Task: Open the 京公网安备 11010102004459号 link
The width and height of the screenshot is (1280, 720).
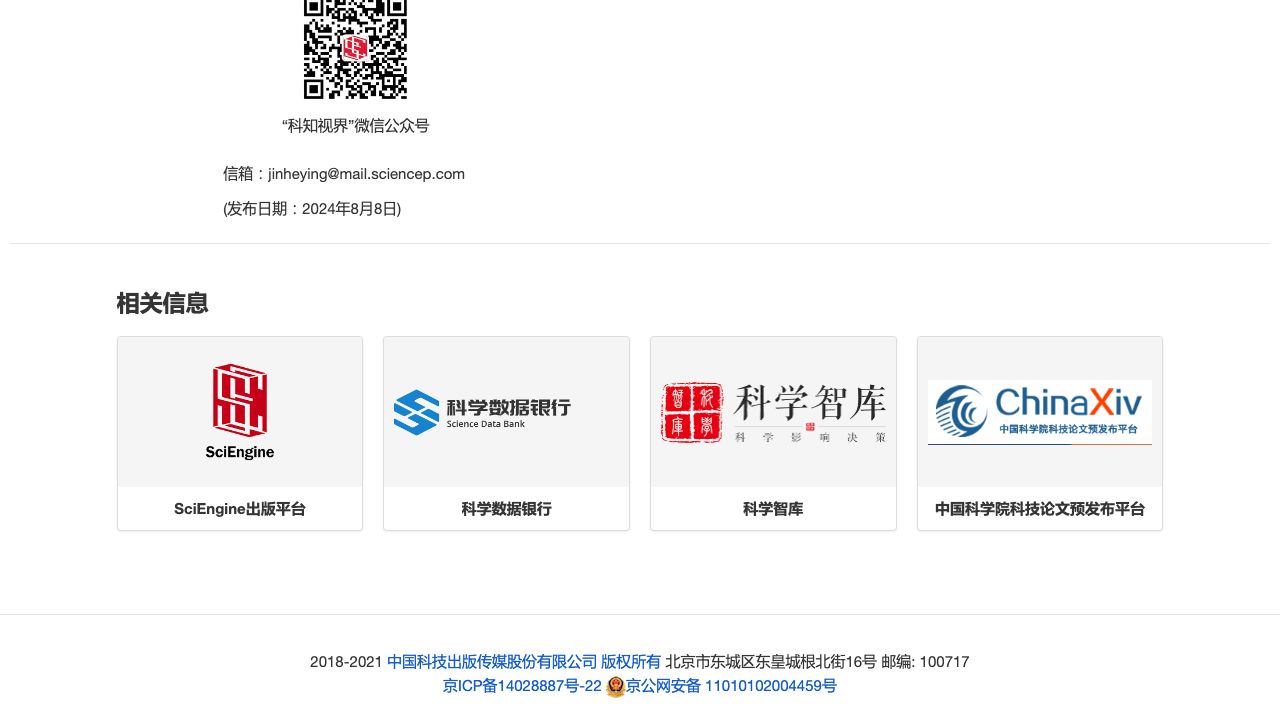Action: click(731, 686)
